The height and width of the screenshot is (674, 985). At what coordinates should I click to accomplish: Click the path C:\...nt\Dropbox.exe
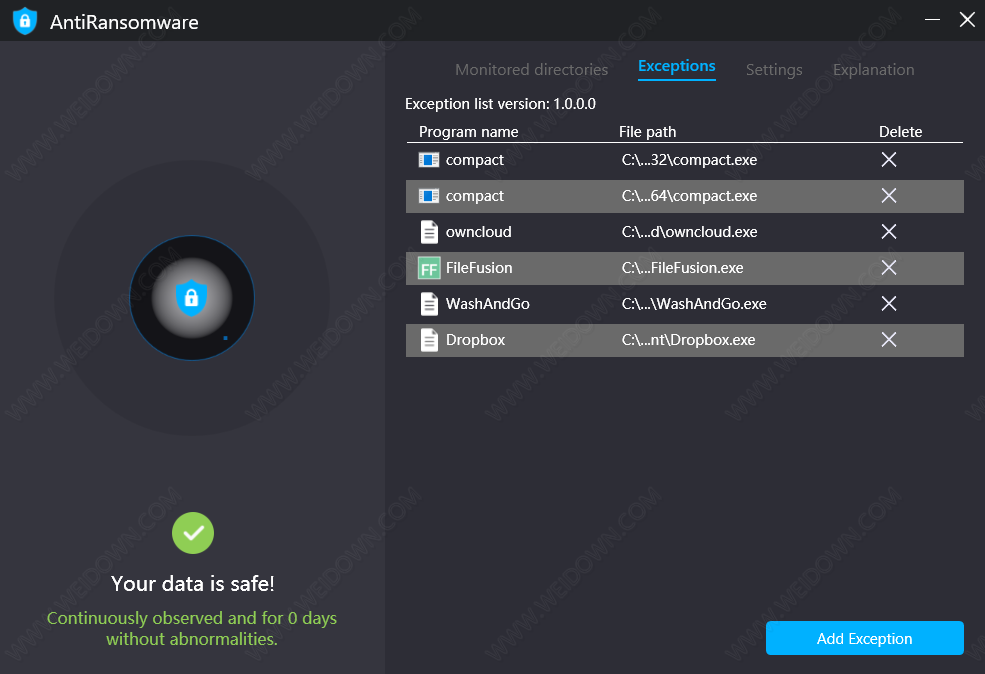(688, 340)
